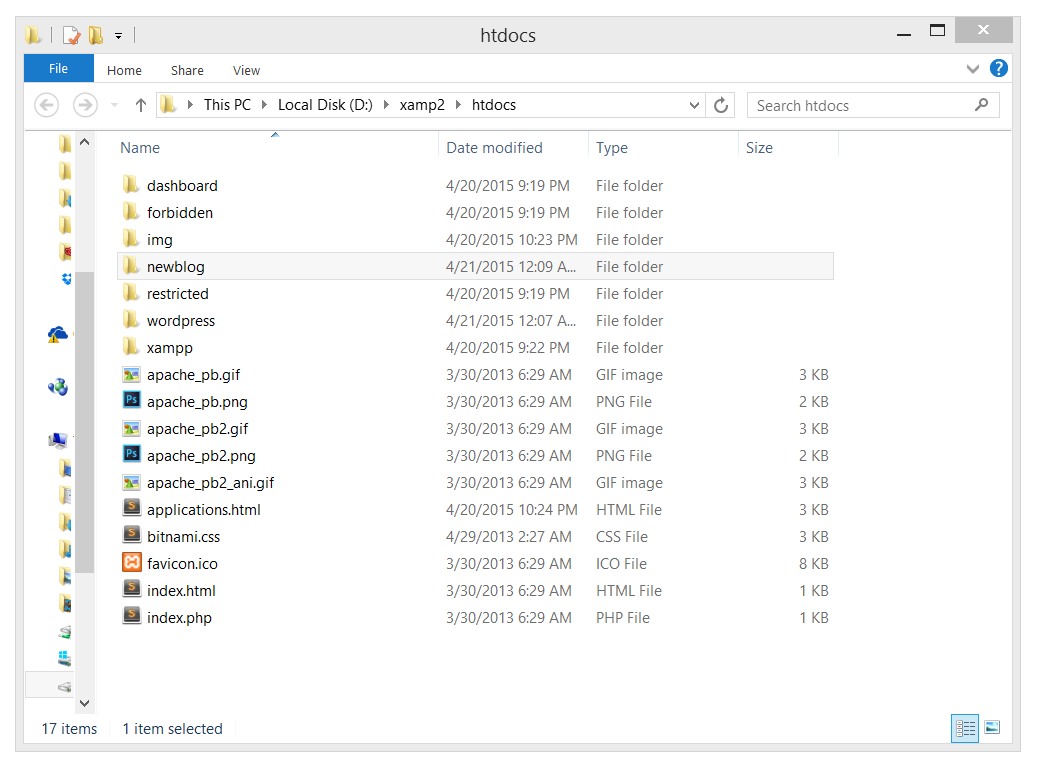The width and height of the screenshot is (1037, 771).
Task: Click the blue Help question mark icon
Action: pos(998,69)
